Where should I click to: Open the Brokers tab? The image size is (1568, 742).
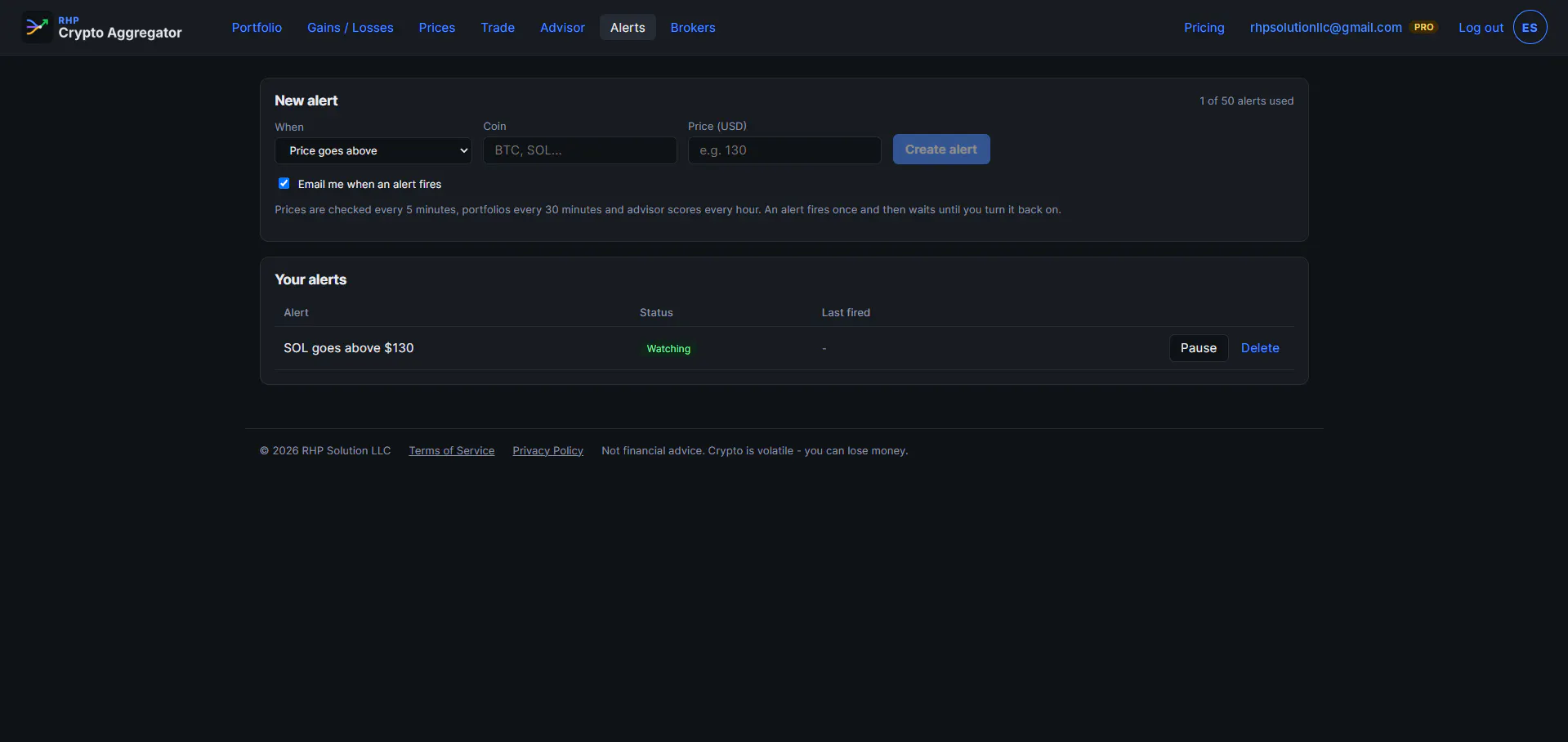pyautogui.click(x=693, y=27)
